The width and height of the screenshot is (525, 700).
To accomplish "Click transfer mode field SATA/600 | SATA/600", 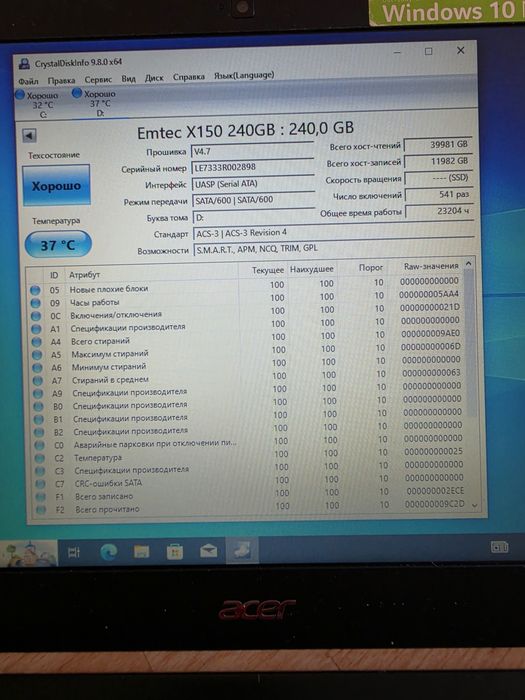I will coord(254,200).
